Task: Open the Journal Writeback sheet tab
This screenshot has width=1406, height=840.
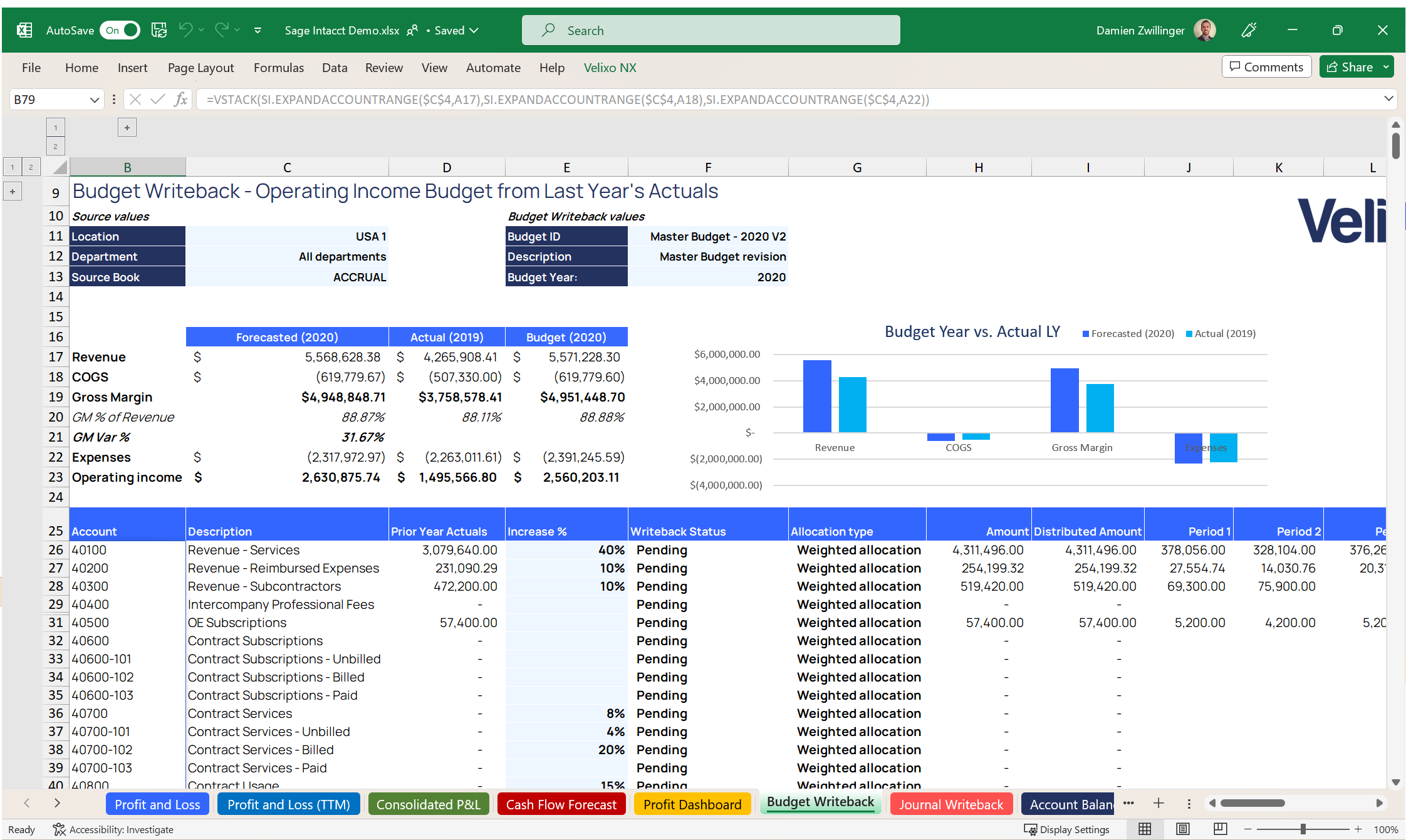Action: [x=951, y=804]
